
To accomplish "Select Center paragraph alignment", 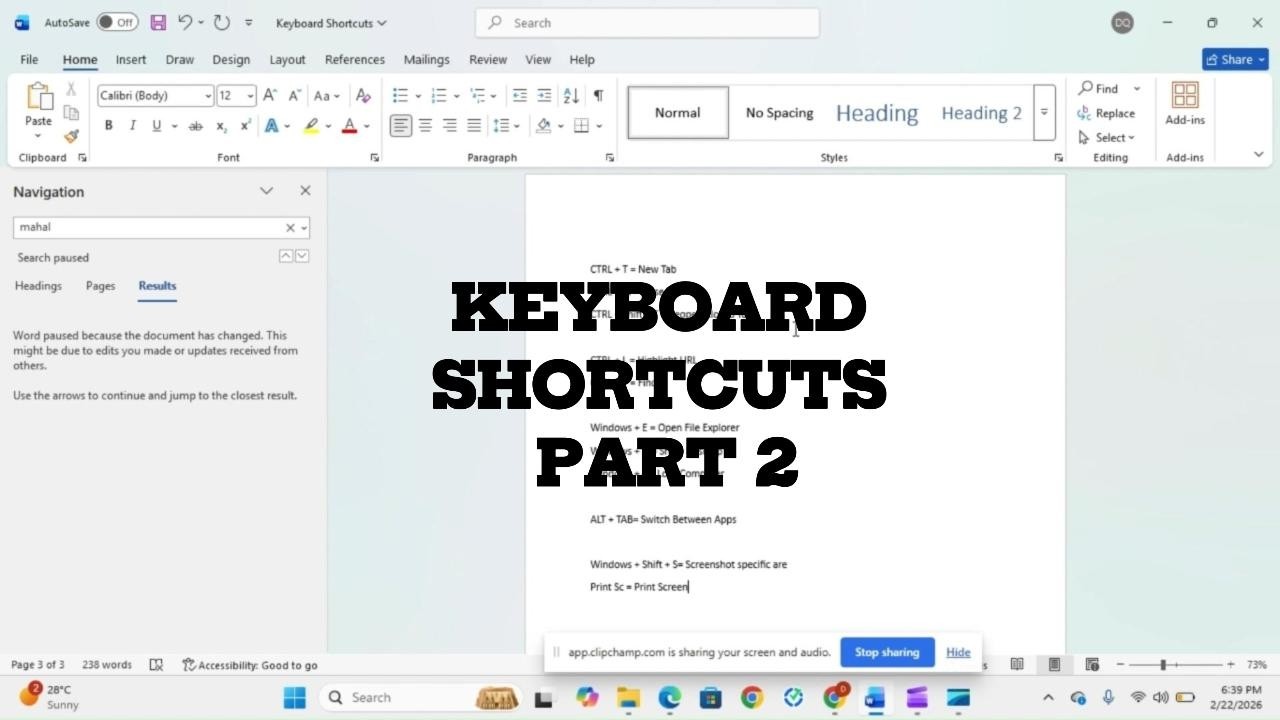I will [x=425, y=125].
